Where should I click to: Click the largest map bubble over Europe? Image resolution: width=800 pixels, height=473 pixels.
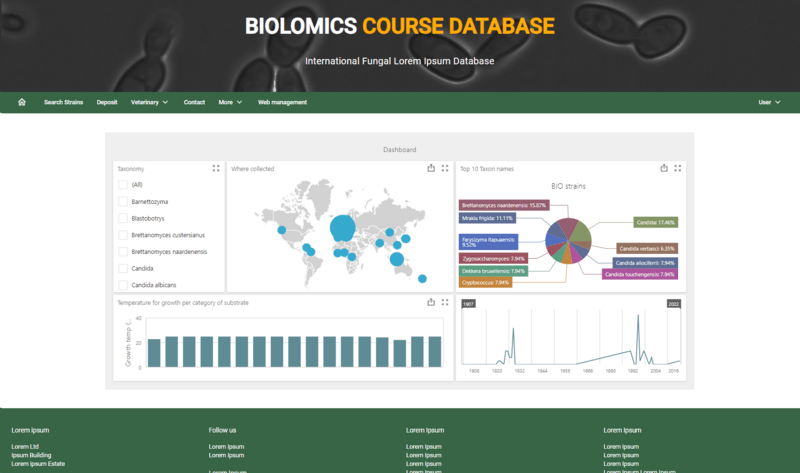342,228
